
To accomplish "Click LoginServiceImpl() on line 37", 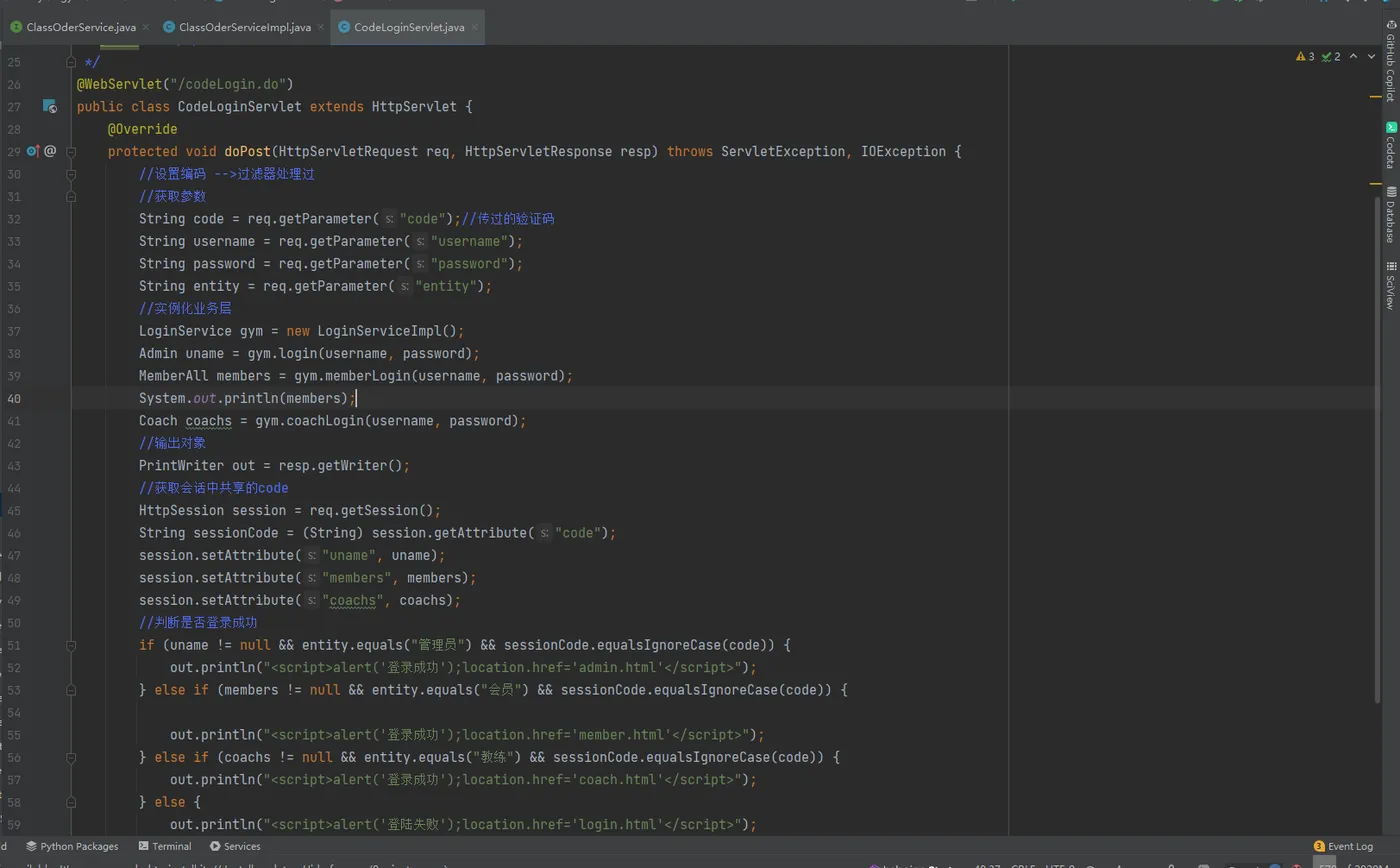I will coord(387,331).
